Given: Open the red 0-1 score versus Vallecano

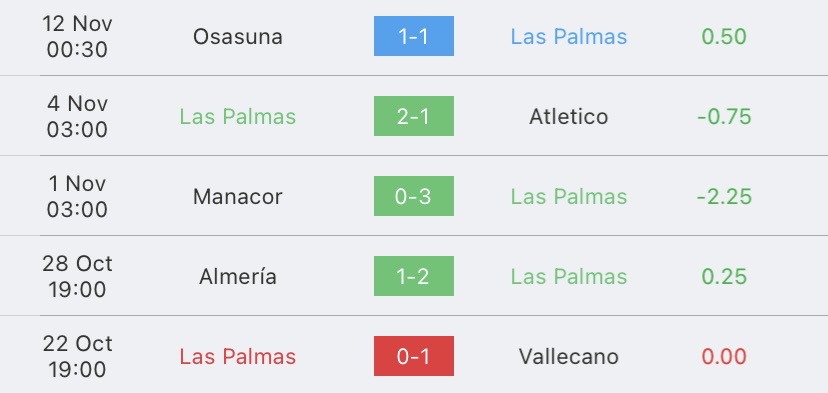Looking at the screenshot, I should 413,356.
